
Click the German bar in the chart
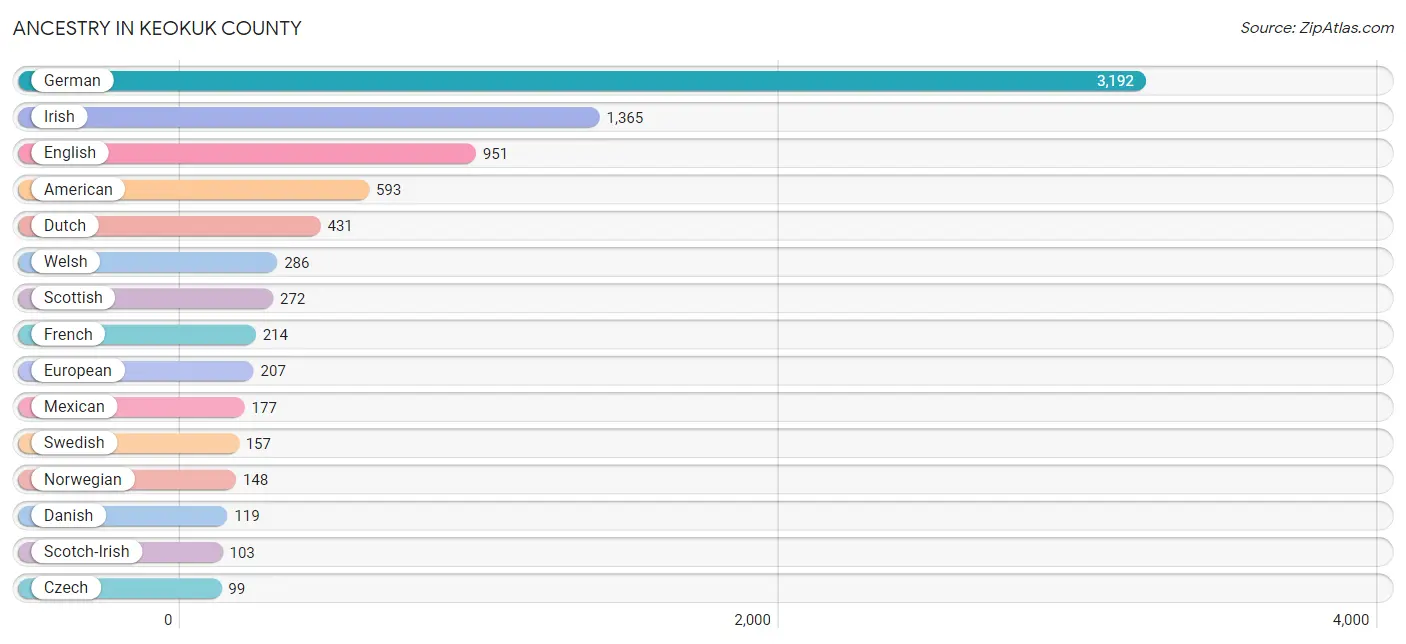click(581, 81)
